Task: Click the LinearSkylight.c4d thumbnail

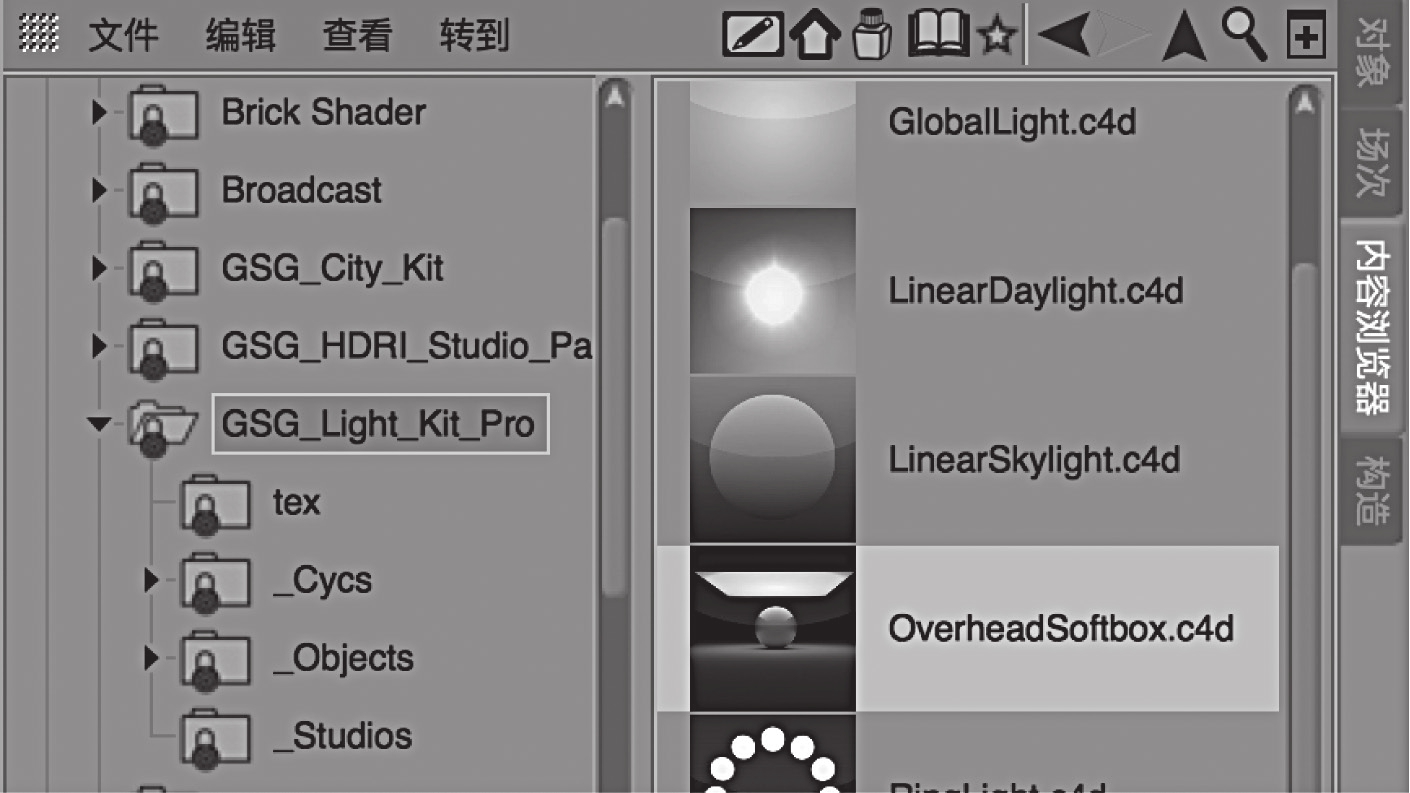Action: click(x=772, y=460)
